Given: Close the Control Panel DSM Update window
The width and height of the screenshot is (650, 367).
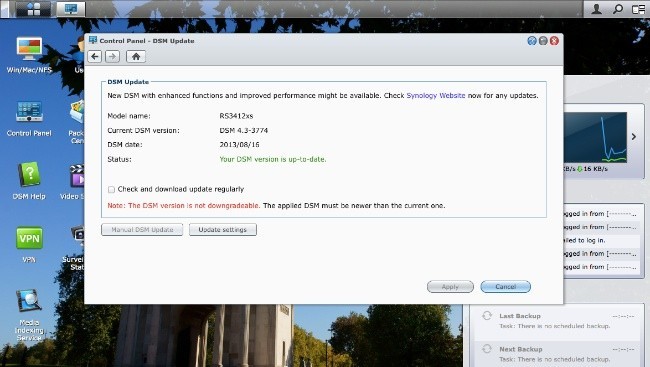Looking at the screenshot, I should [554, 41].
